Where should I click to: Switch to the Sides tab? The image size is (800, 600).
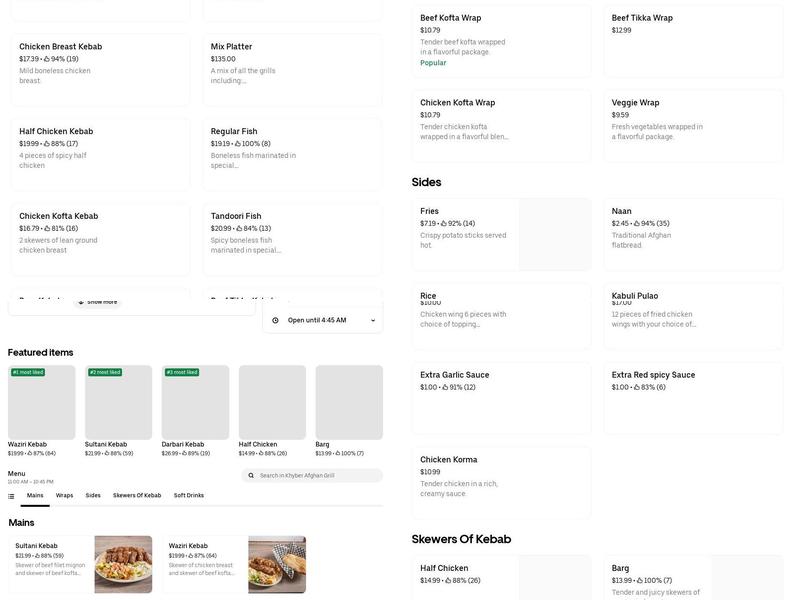(93, 495)
